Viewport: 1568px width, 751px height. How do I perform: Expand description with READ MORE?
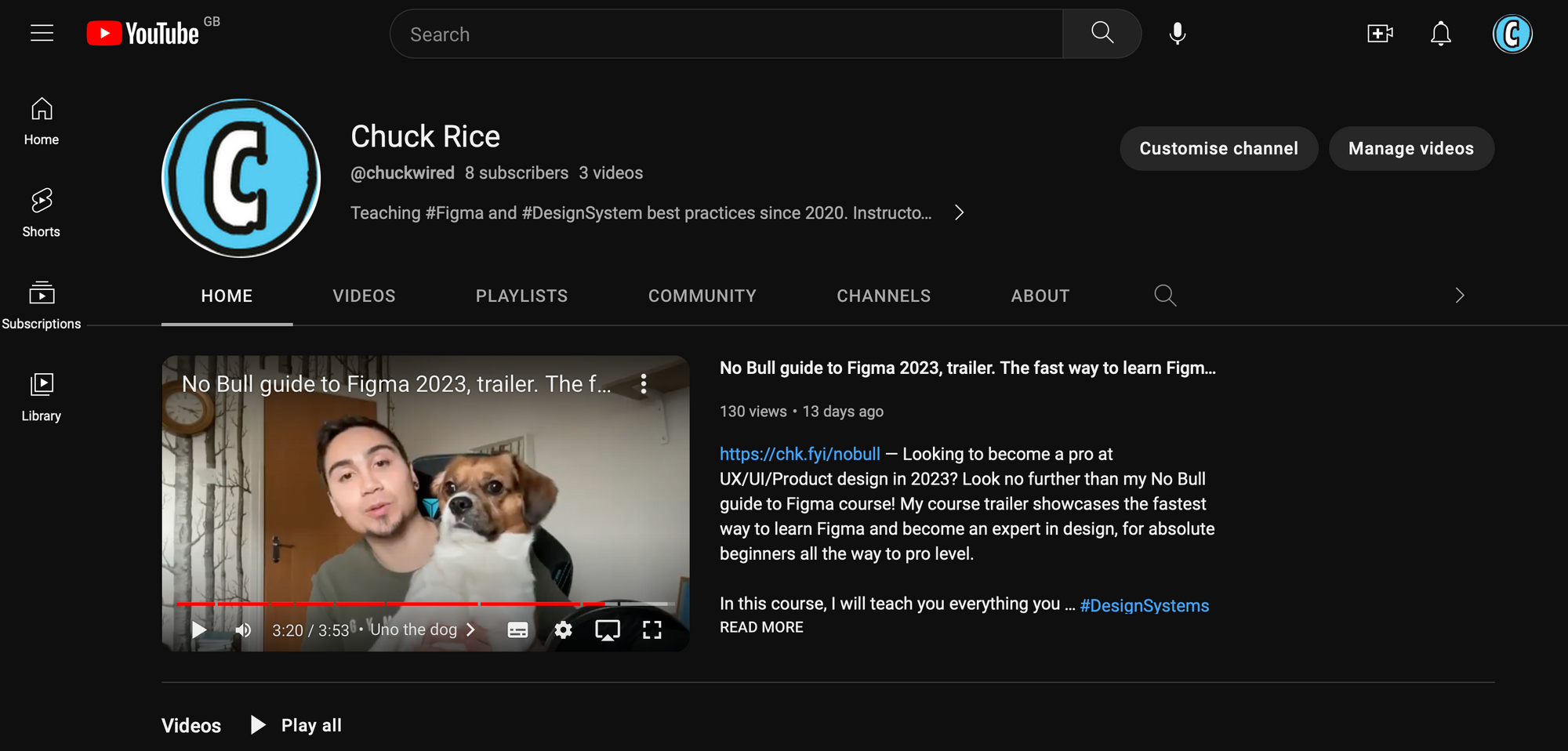point(761,627)
